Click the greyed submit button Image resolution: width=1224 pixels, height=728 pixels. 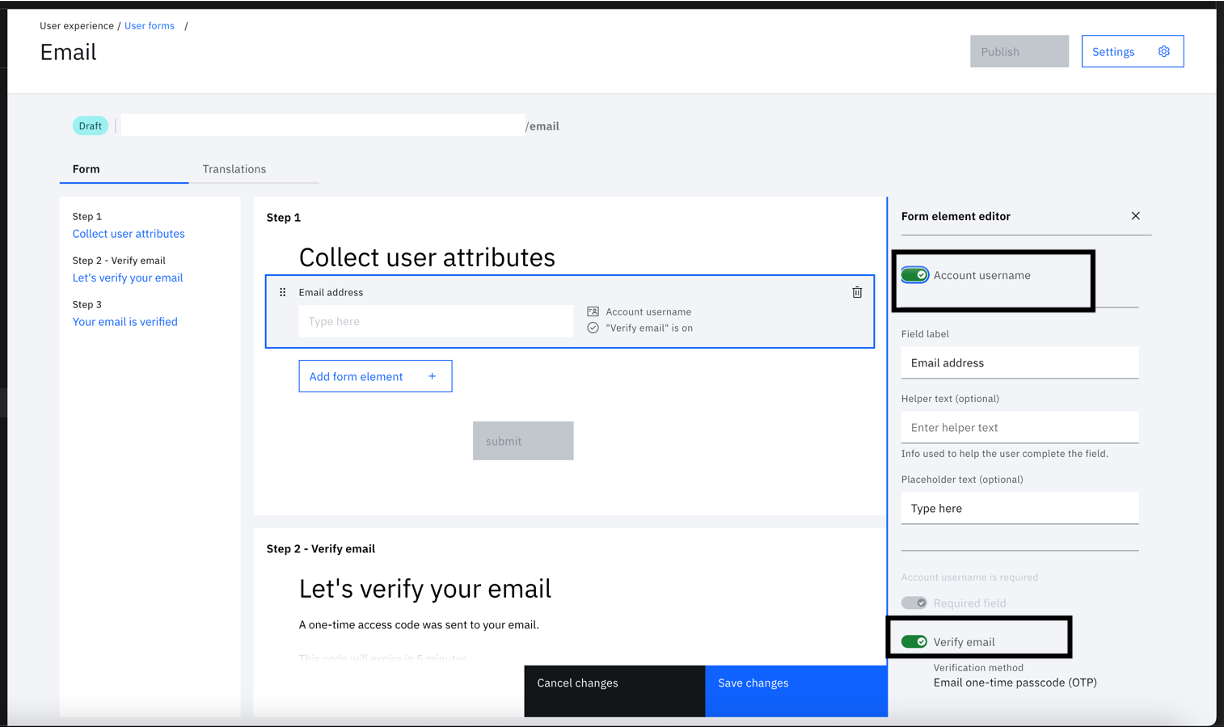(x=523, y=441)
